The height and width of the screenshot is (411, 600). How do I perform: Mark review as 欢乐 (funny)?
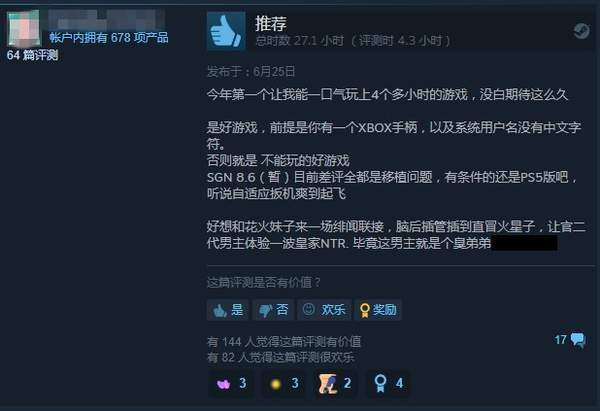click(324, 310)
